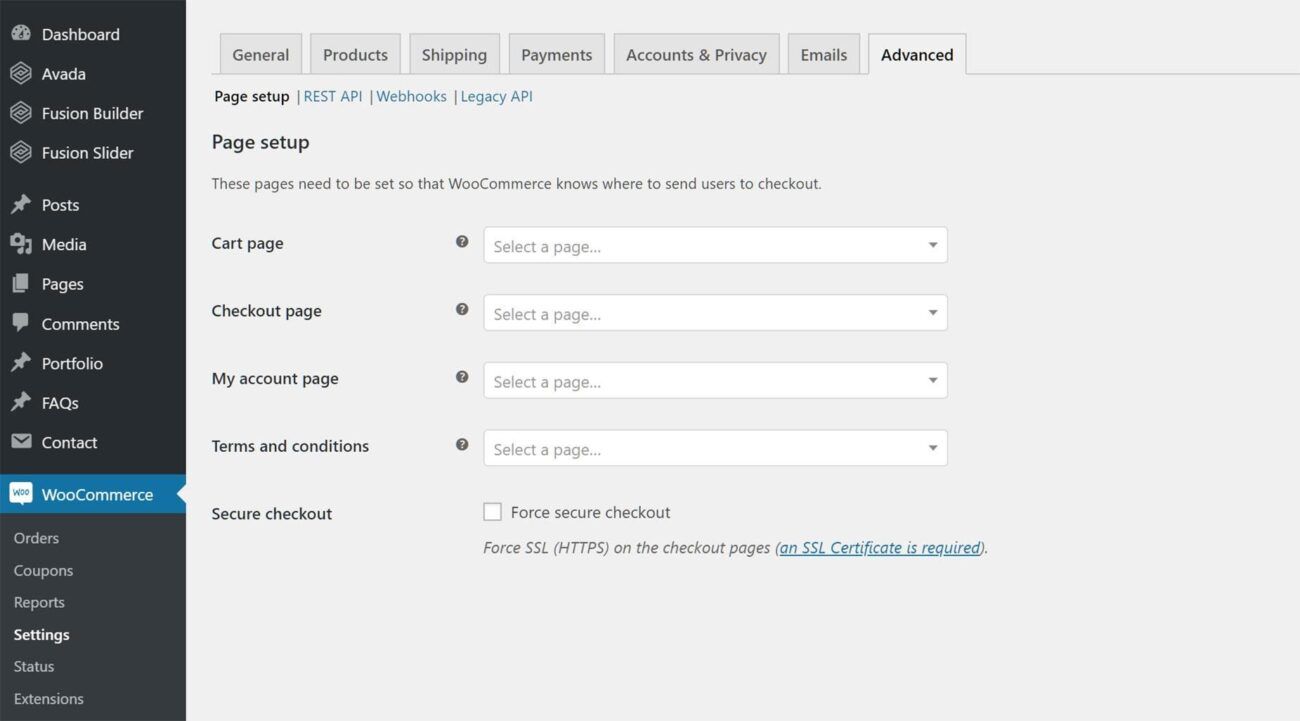1300x721 pixels.
Task: Click the 'Page setup' heading
Action: [x=260, y=142]
